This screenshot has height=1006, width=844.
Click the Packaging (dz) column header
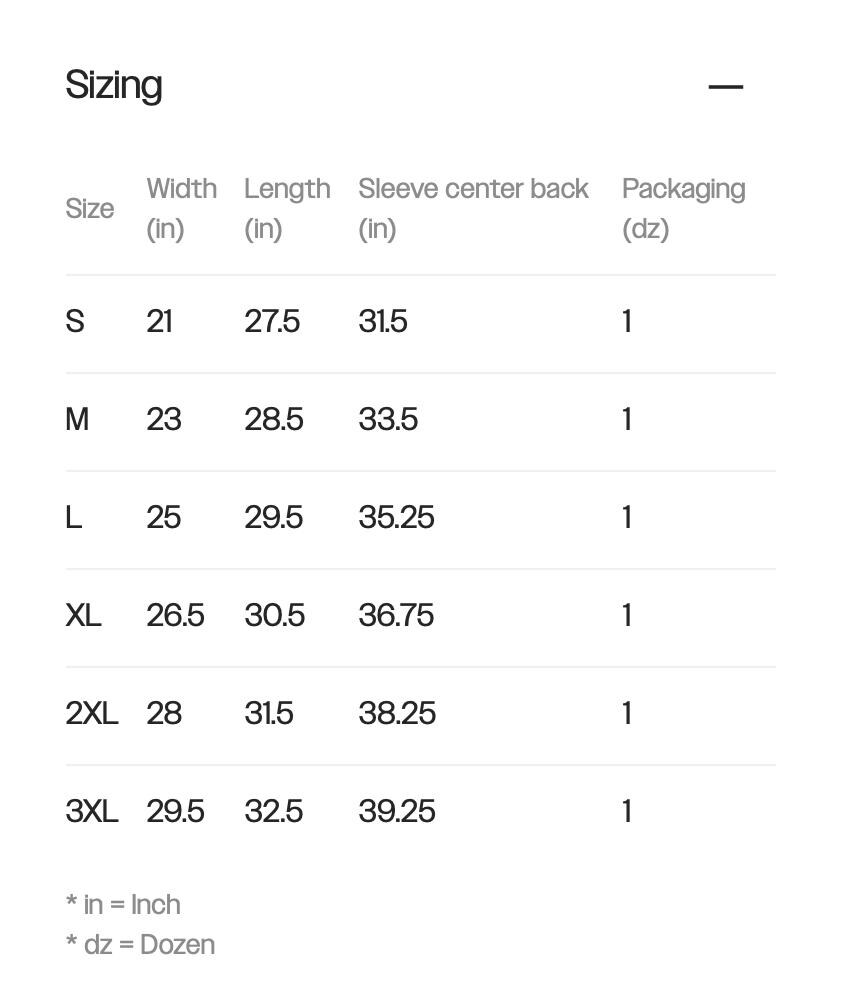[684, 209]
